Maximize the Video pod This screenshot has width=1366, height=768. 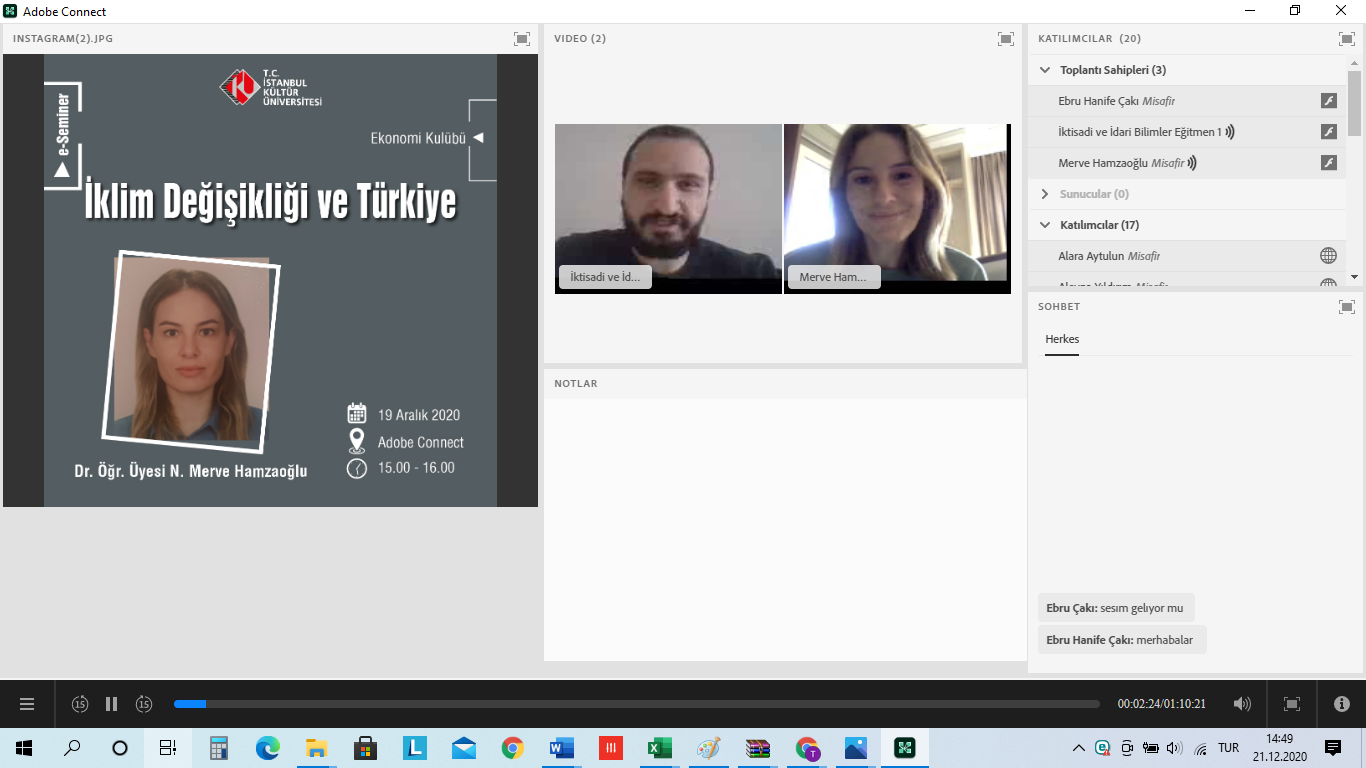(x=1006, y=39)
